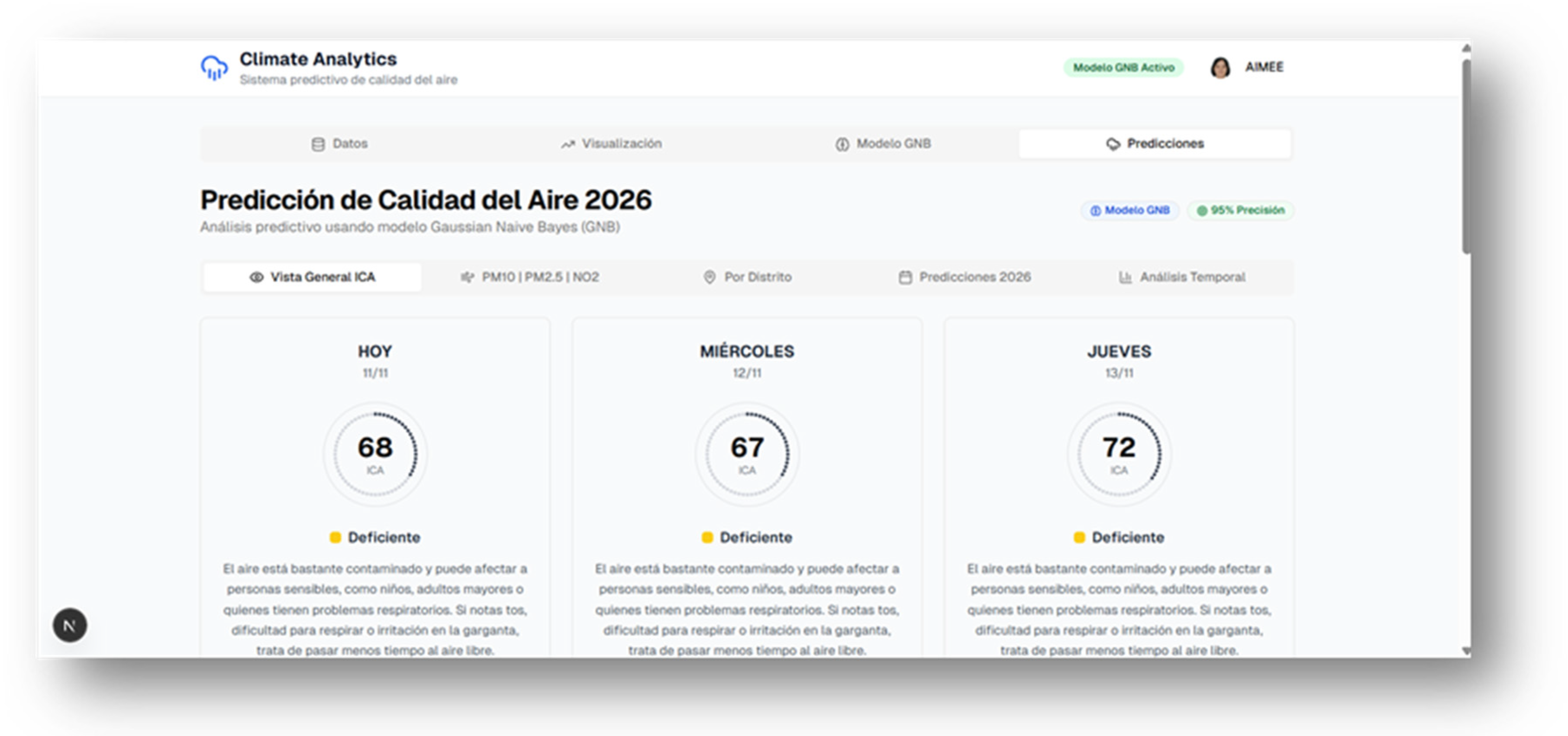Click the yellow Deficiente marker under HOY
This screenshot has width=1568, height=736.
(x=336, y=538)
